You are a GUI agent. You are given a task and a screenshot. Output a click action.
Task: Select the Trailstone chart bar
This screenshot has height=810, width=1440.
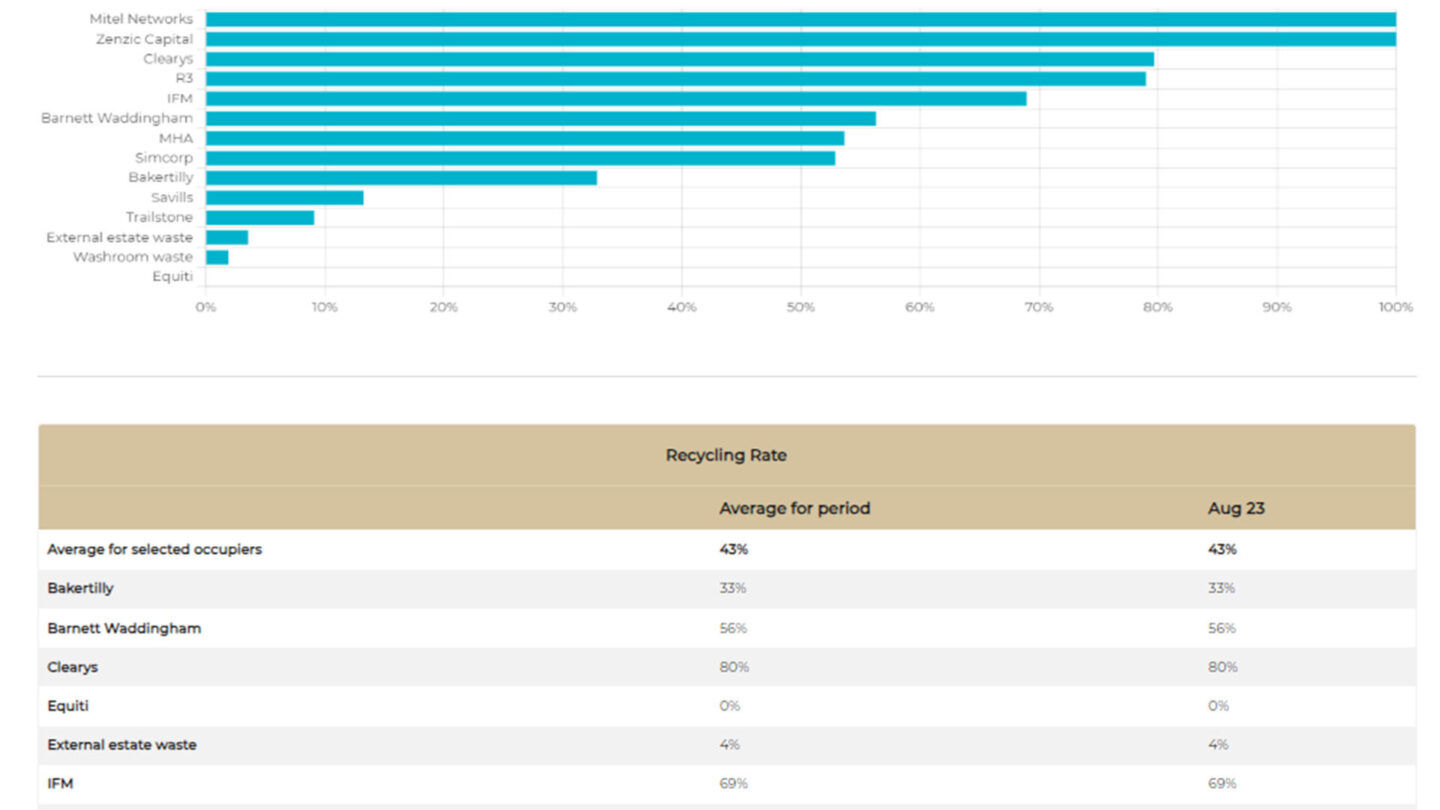(x=259, y=217)
